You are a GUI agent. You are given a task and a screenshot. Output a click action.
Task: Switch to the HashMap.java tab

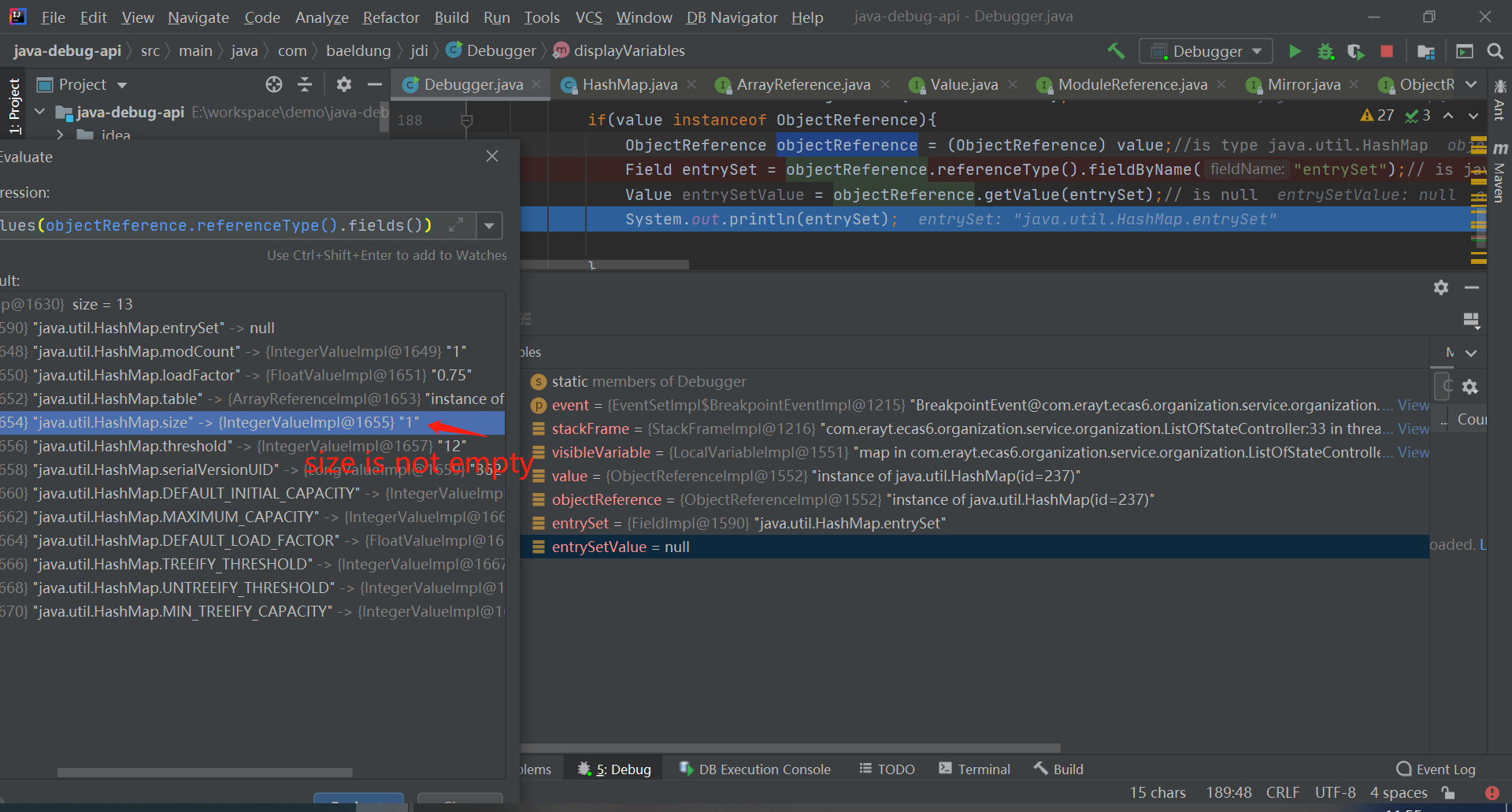629,84
